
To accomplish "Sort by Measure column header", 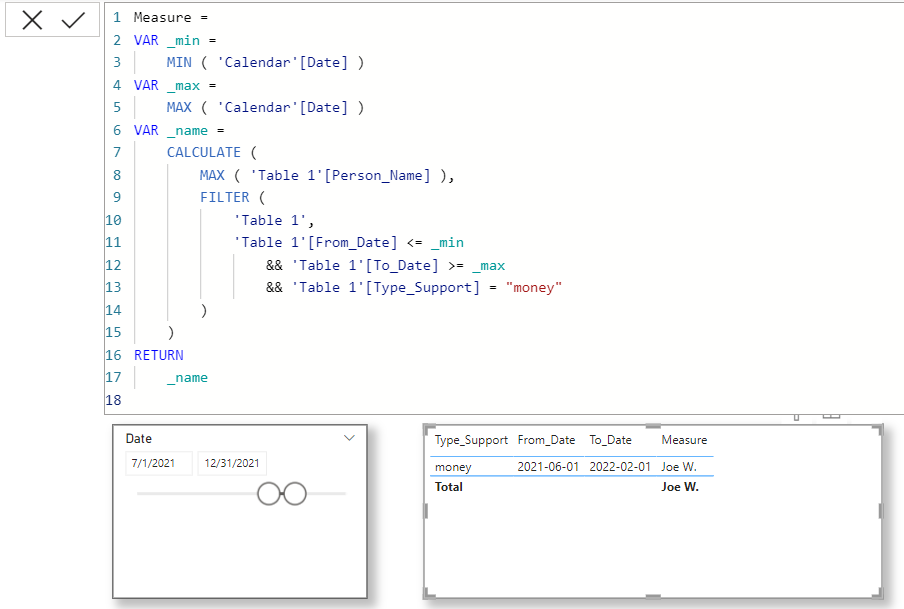I will (684, 440).
